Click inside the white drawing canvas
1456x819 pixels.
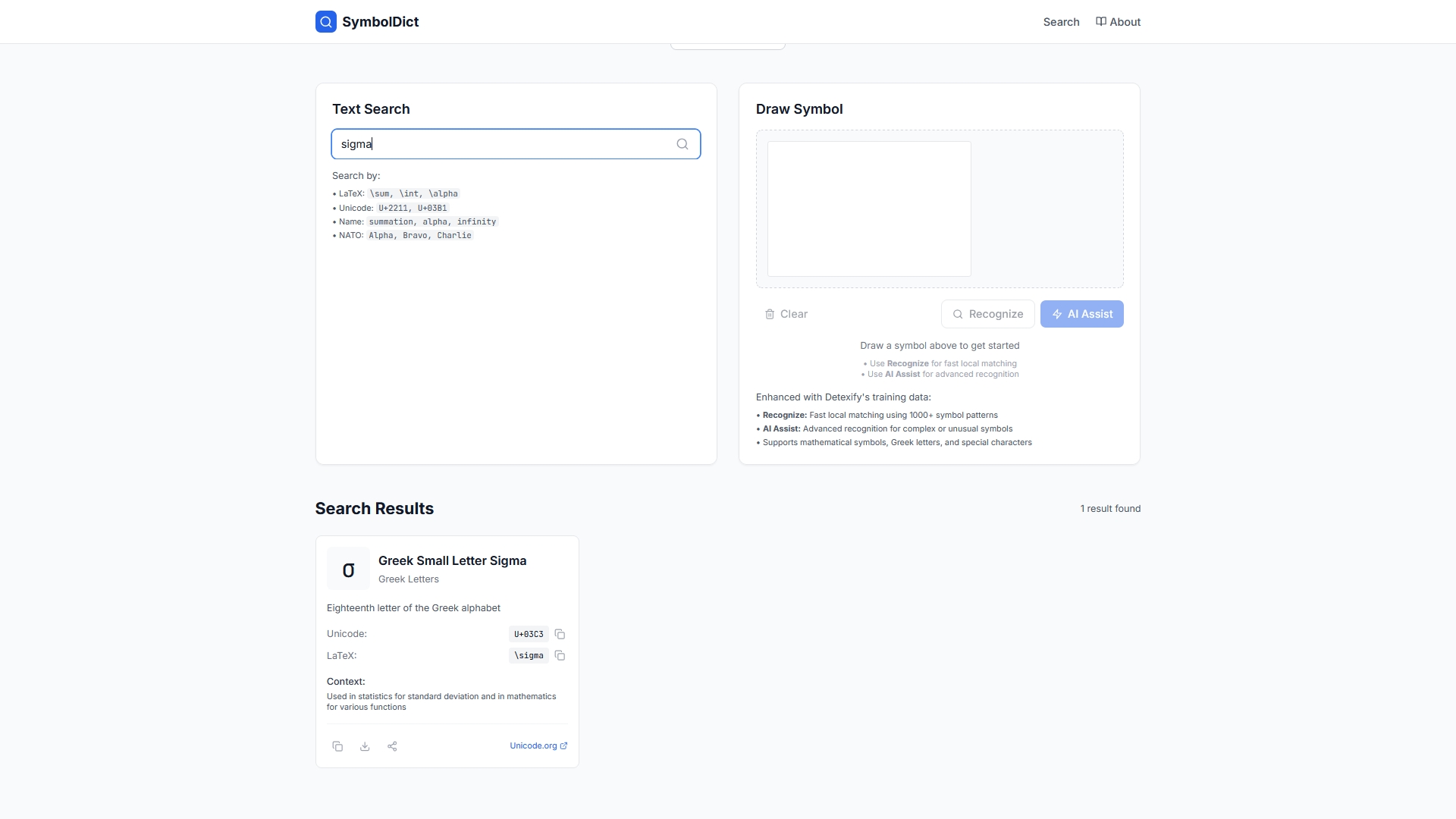pos(869,209)
